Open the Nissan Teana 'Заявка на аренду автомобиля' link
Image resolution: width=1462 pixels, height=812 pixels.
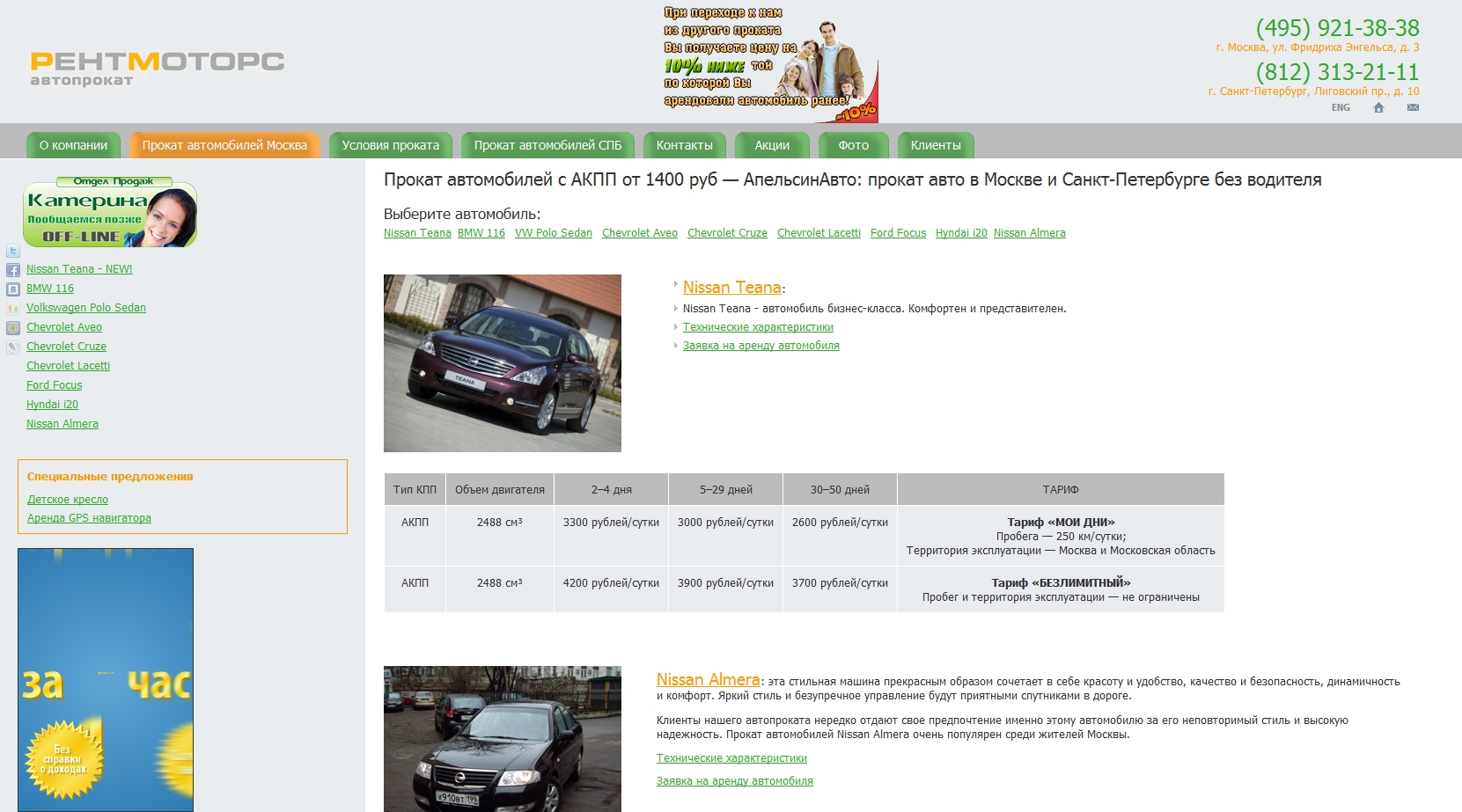761,346
